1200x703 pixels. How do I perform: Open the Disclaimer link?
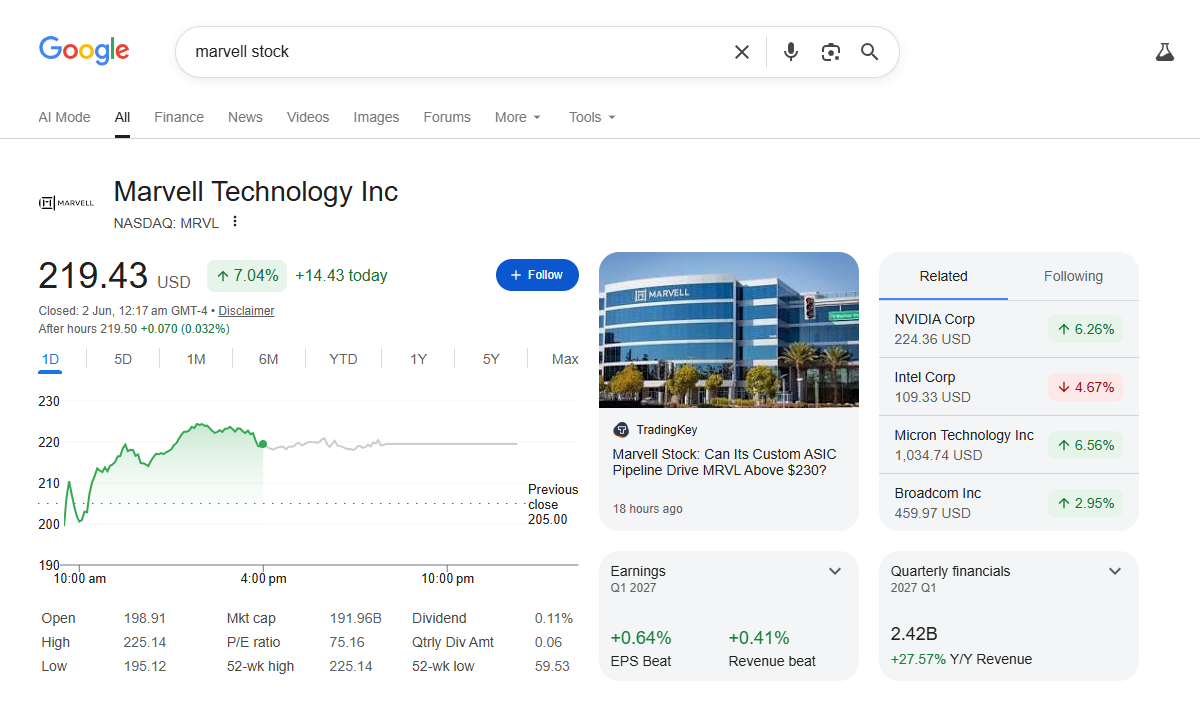[x=246, y=311]
